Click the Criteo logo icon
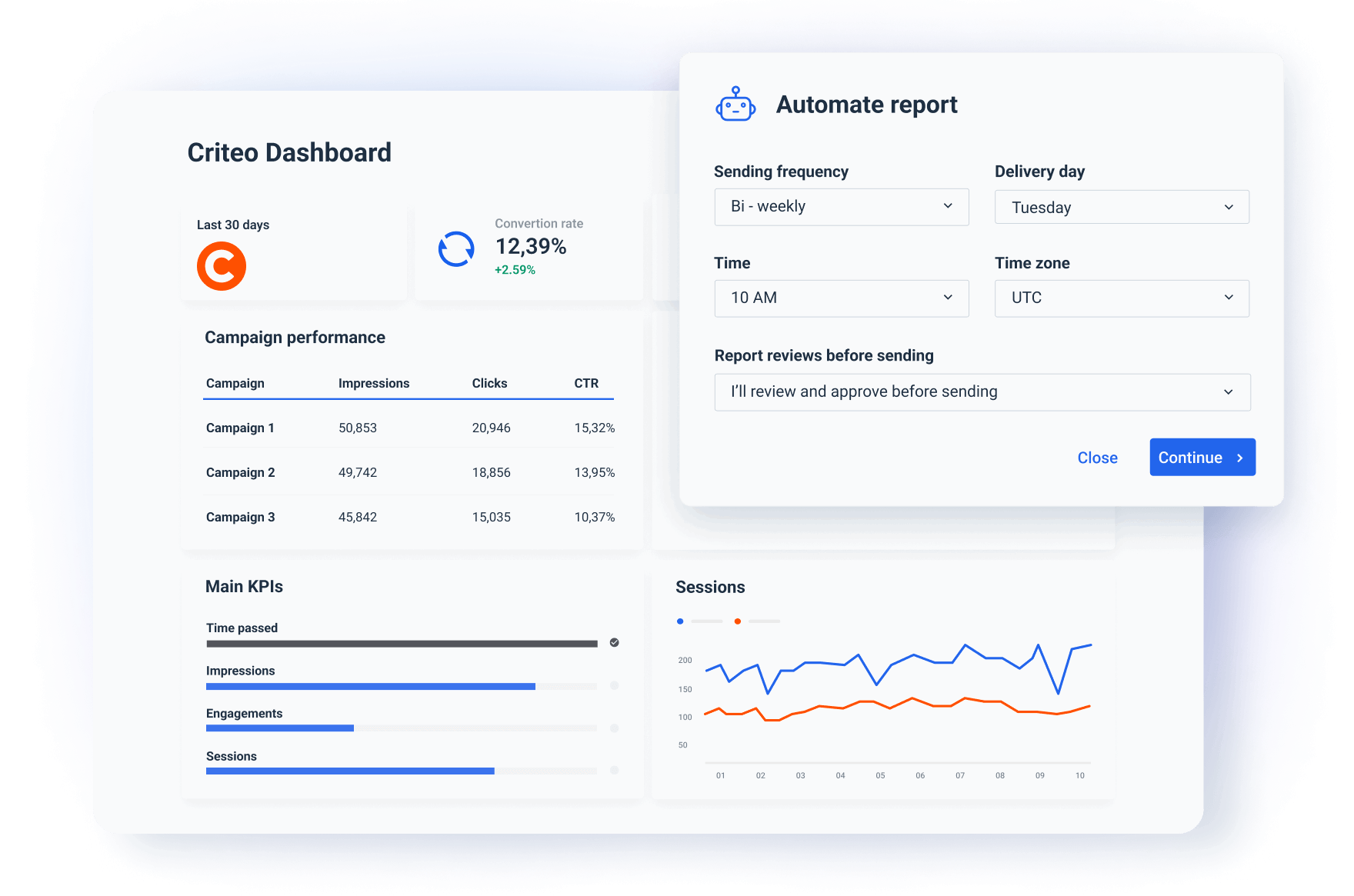This screenshot has height=896, width=1354. [x=221, y=266]
